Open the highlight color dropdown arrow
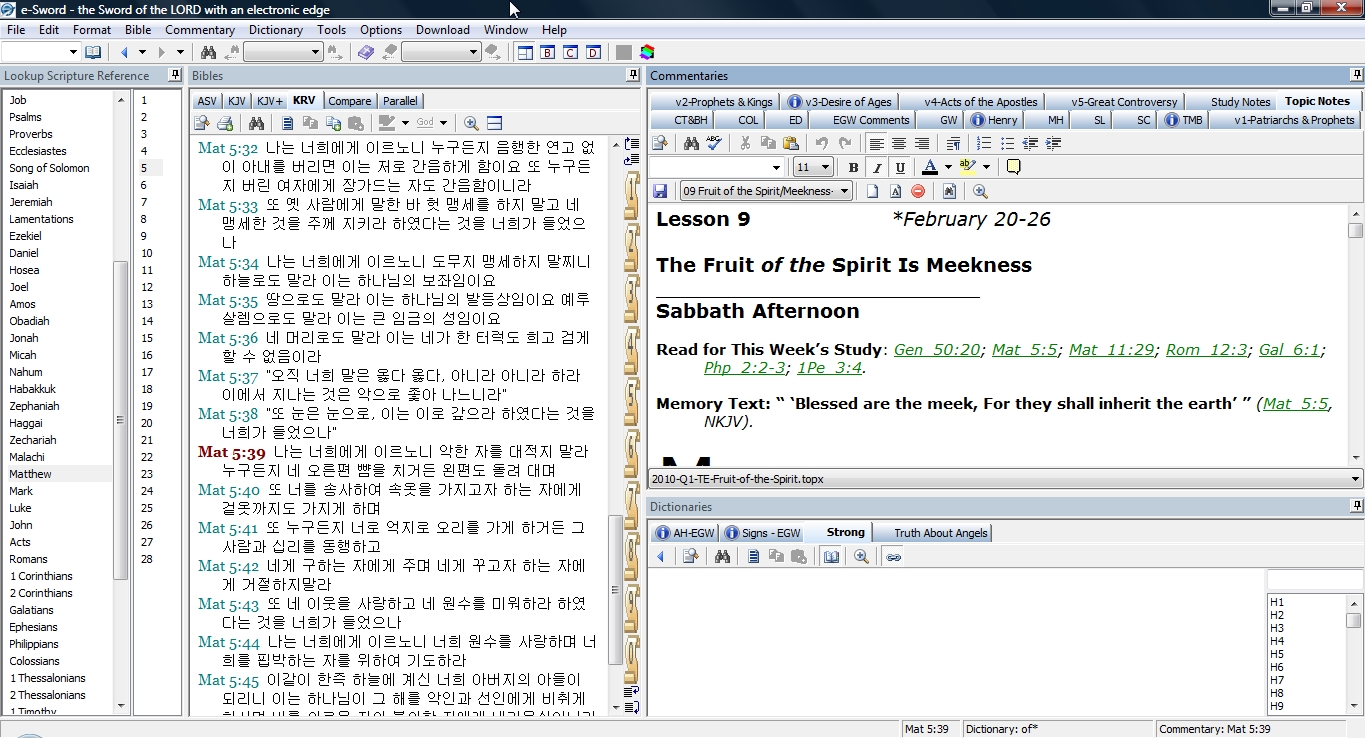 986,167
